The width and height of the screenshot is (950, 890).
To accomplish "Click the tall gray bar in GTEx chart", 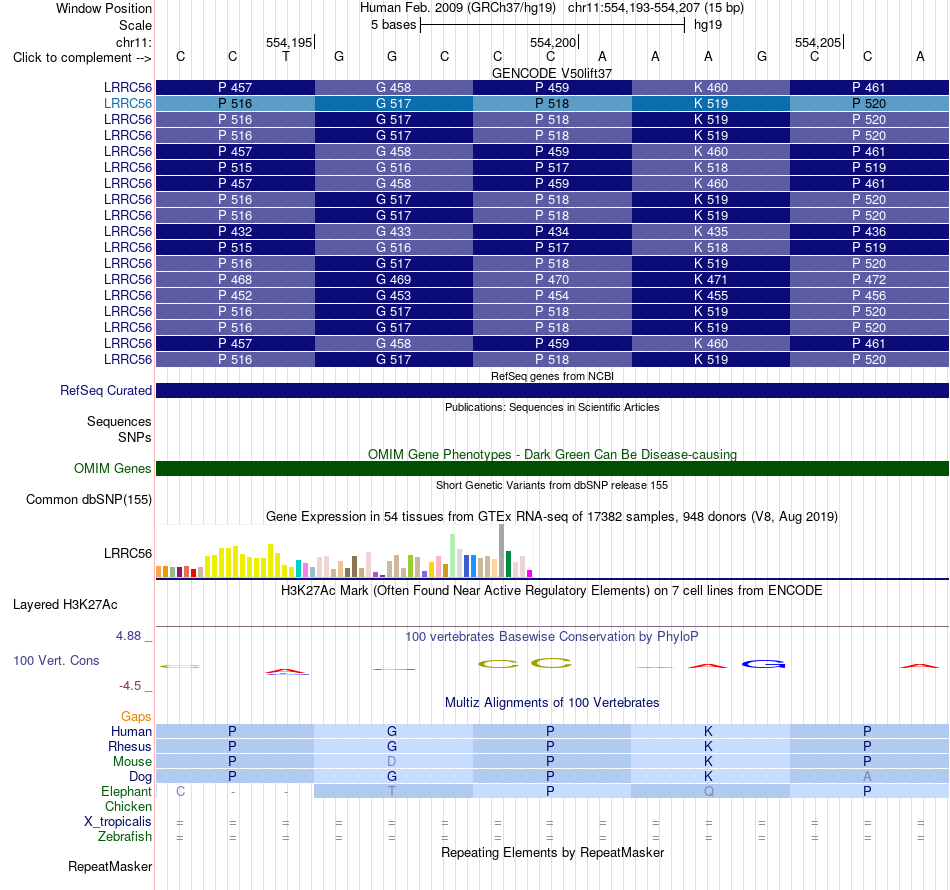I will click(502, 551).
